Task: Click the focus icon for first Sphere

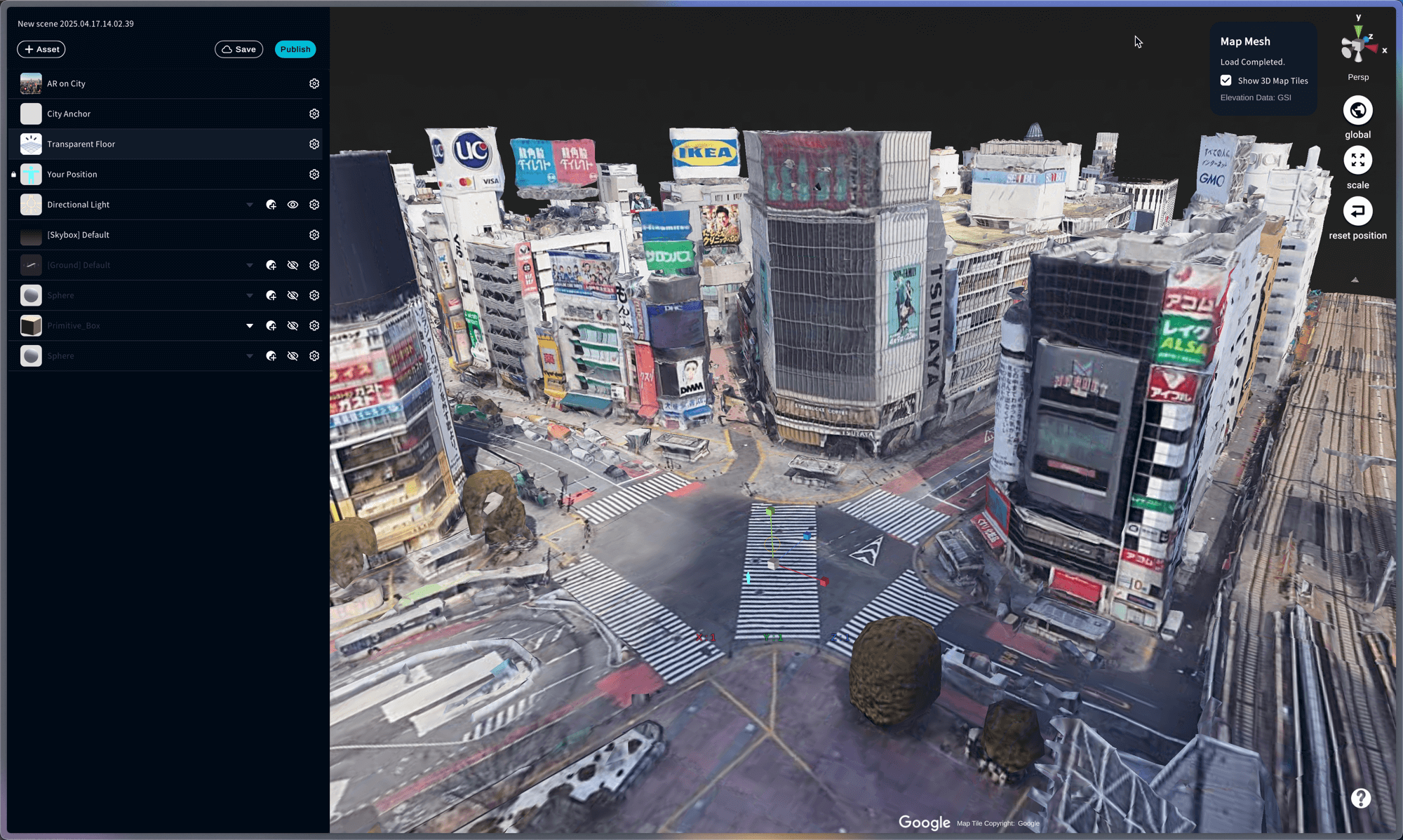Action: (x=271, y=295)
